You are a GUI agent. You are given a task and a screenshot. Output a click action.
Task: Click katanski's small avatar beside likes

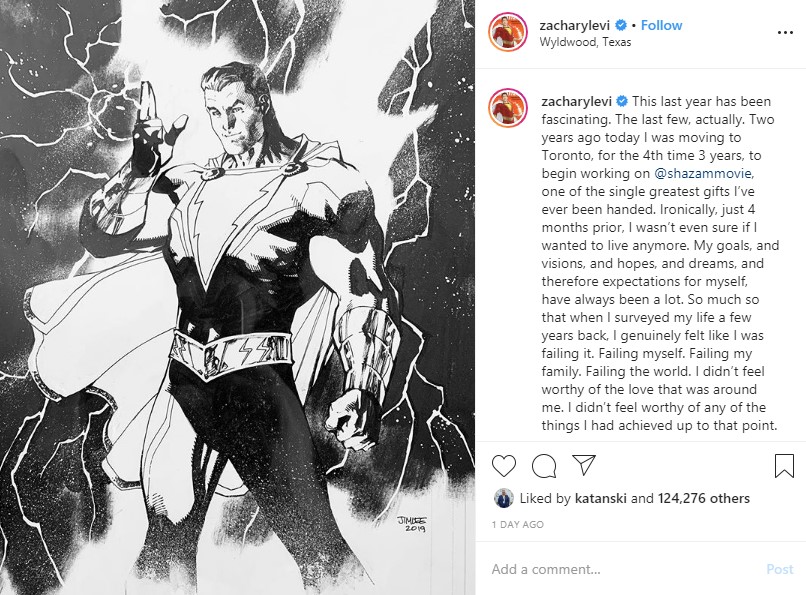(504, 498)
